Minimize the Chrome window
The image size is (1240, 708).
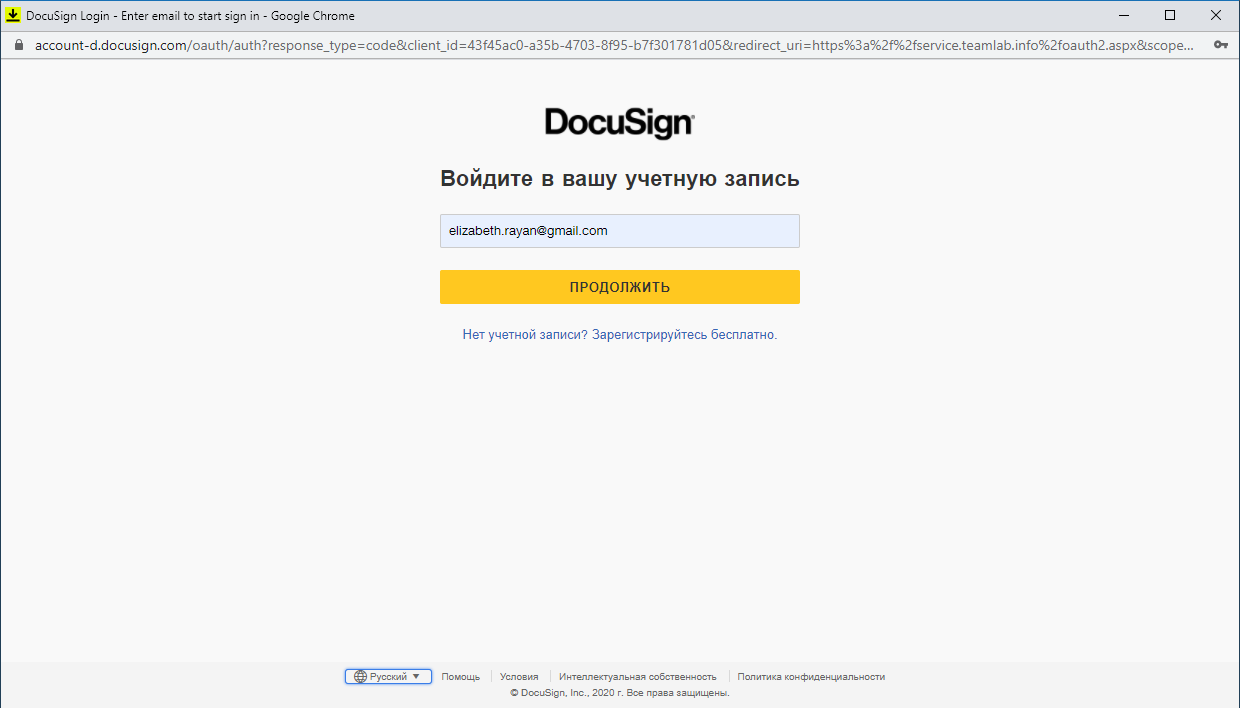coord(1123,15)
